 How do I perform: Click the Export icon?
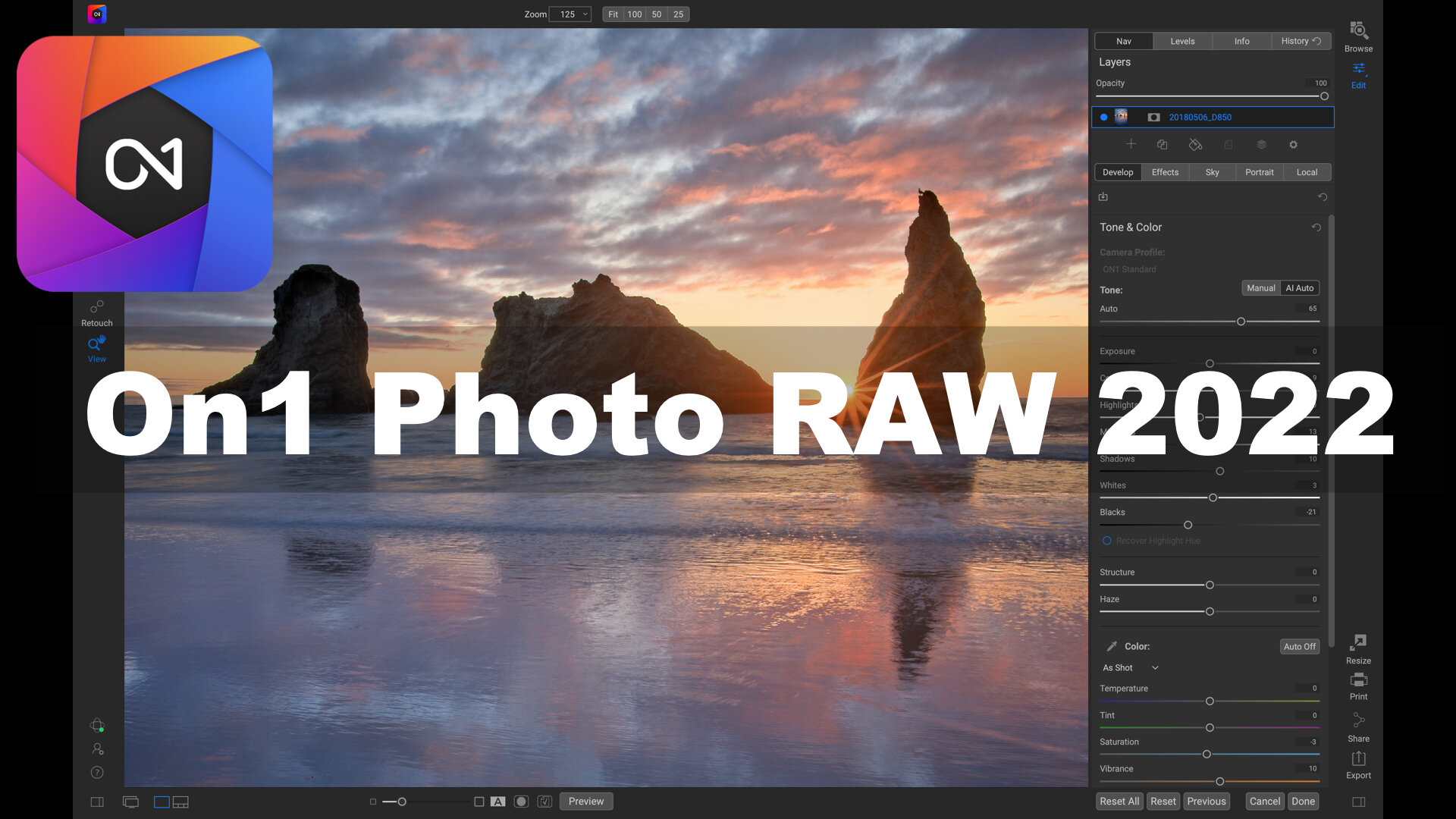[x=1358, y=759]
